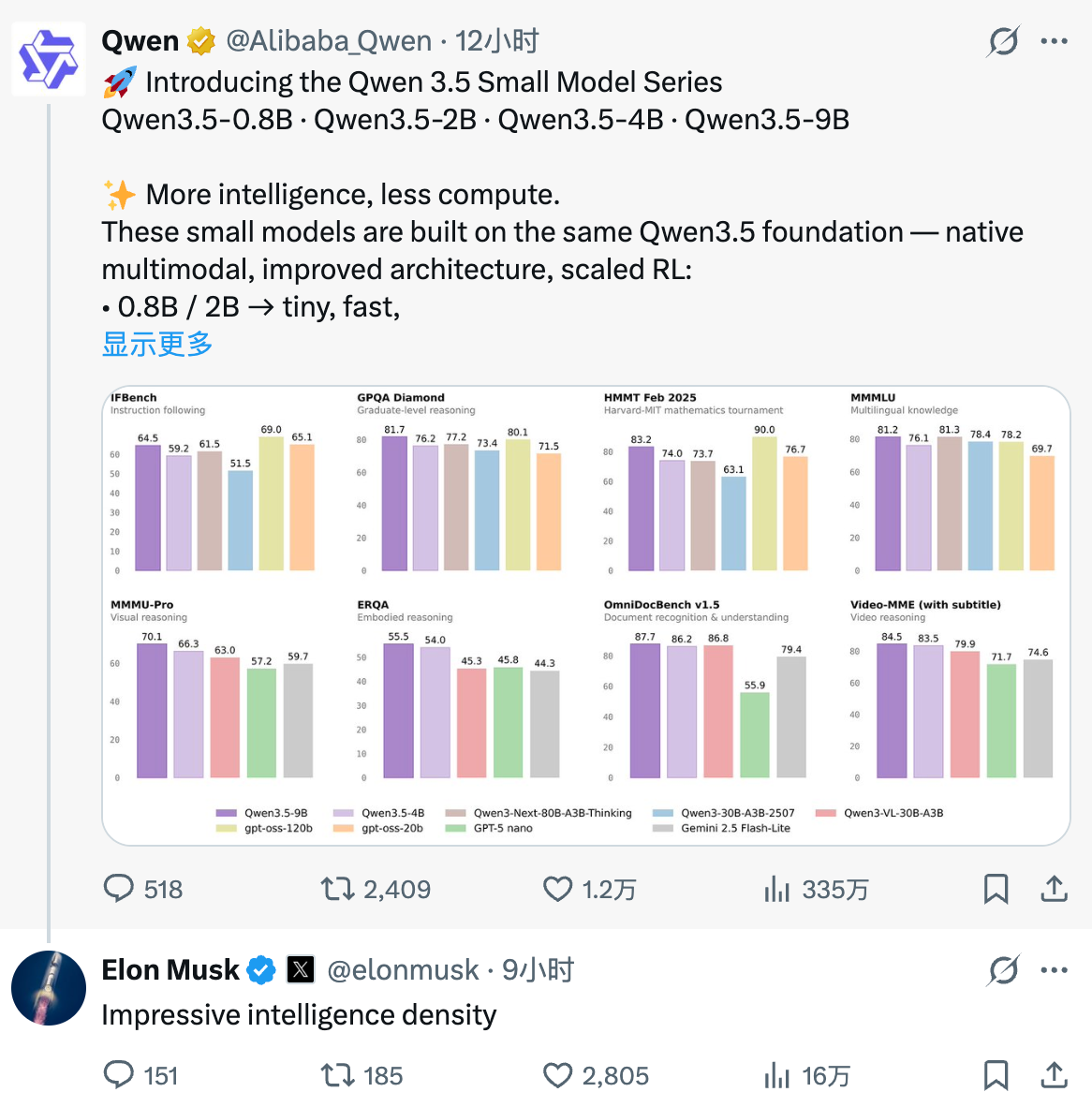Like the Qwen post
Screen dimensions: 1092x1107
coord(558,889)
